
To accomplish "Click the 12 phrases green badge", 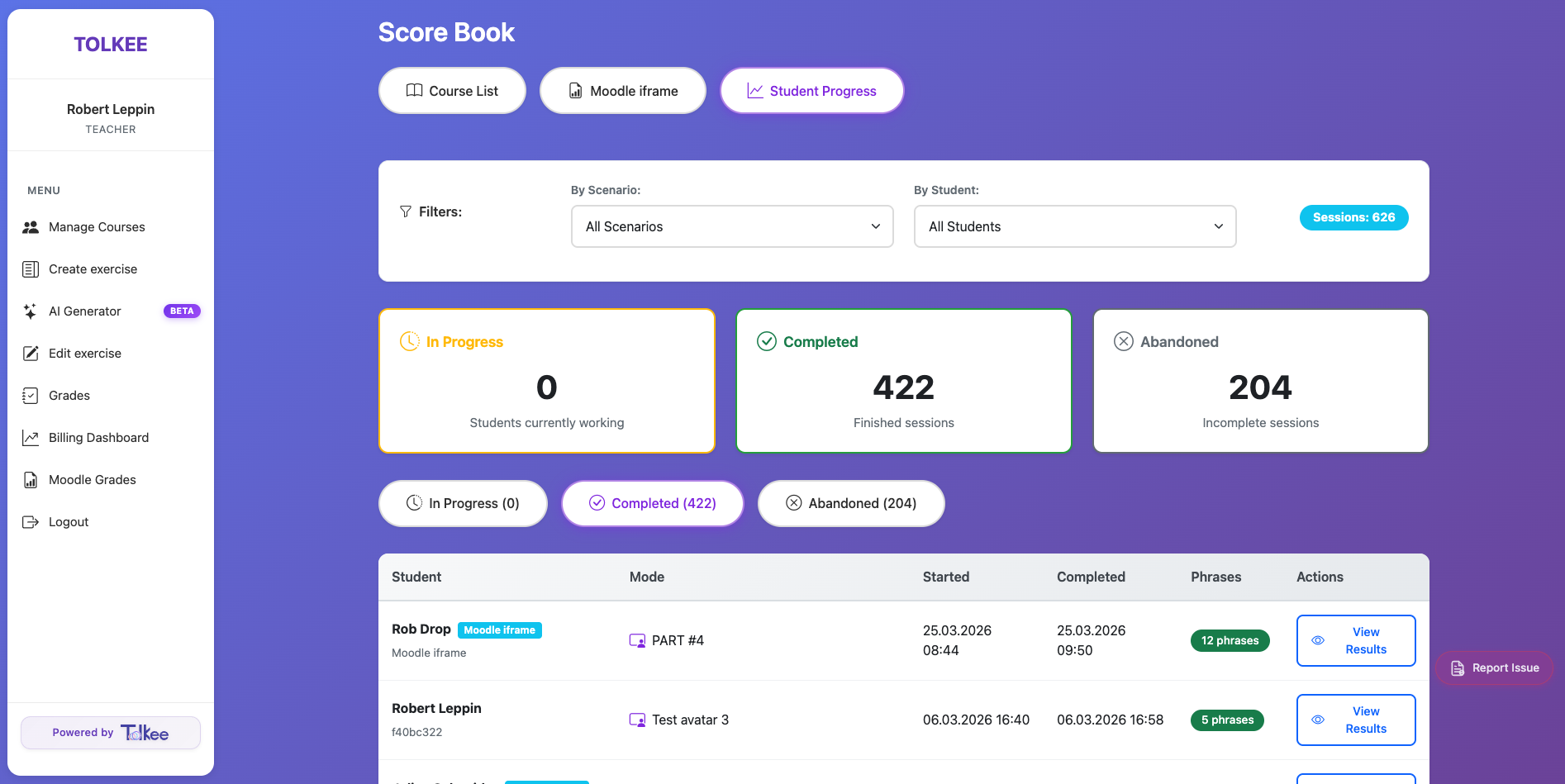I will click(x=1230, y=640).
